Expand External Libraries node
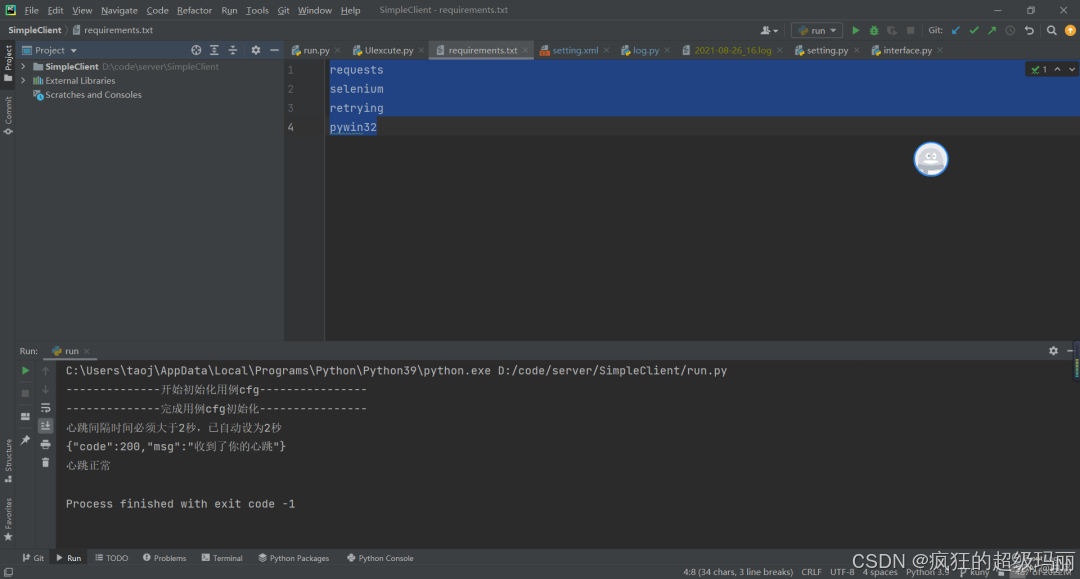 [x=23, y=81]
